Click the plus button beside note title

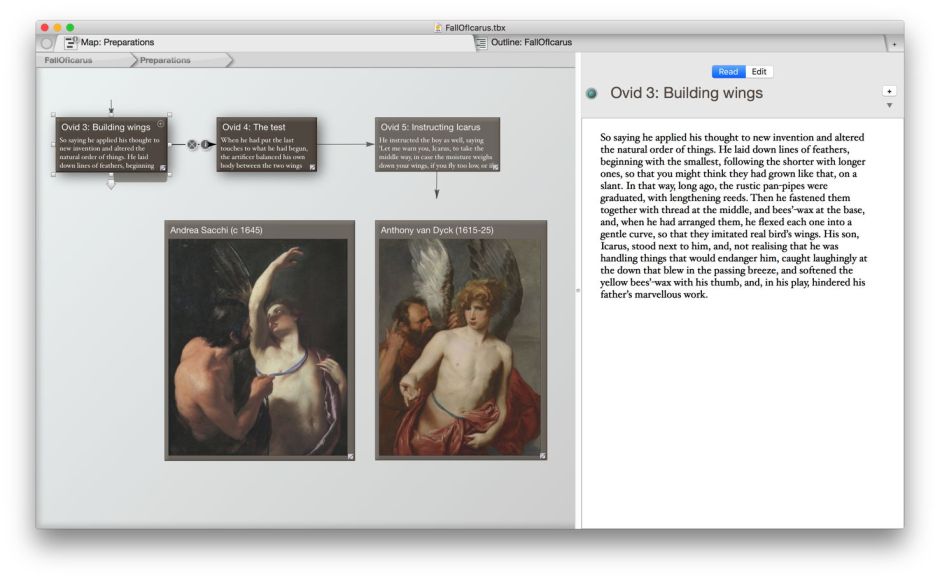pos(889,91)
